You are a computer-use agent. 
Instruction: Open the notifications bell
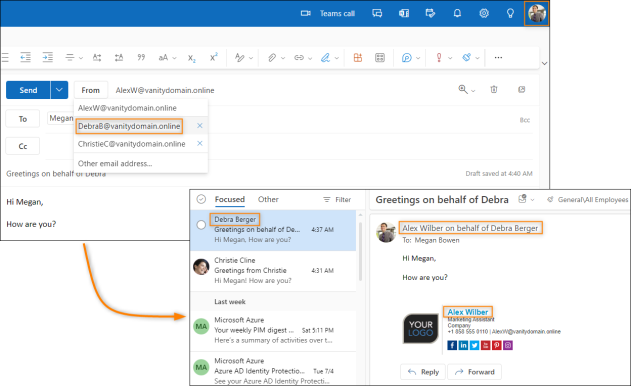(457, 13)
